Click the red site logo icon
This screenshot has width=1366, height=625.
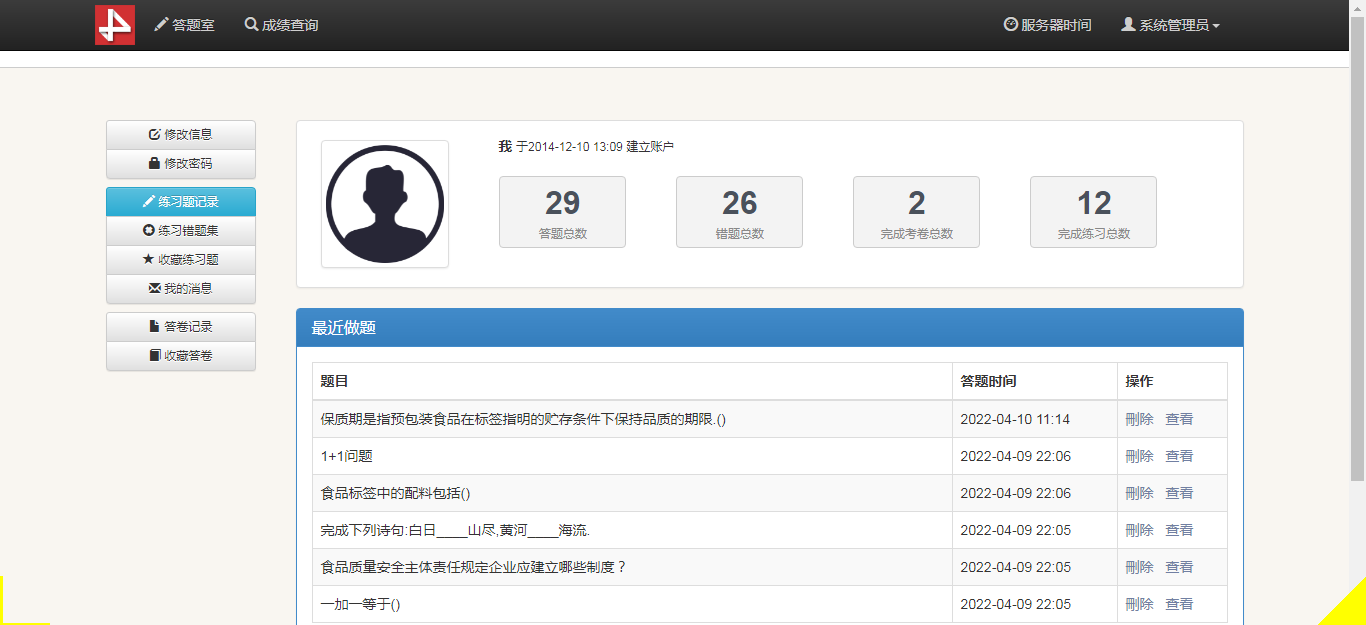115,25
